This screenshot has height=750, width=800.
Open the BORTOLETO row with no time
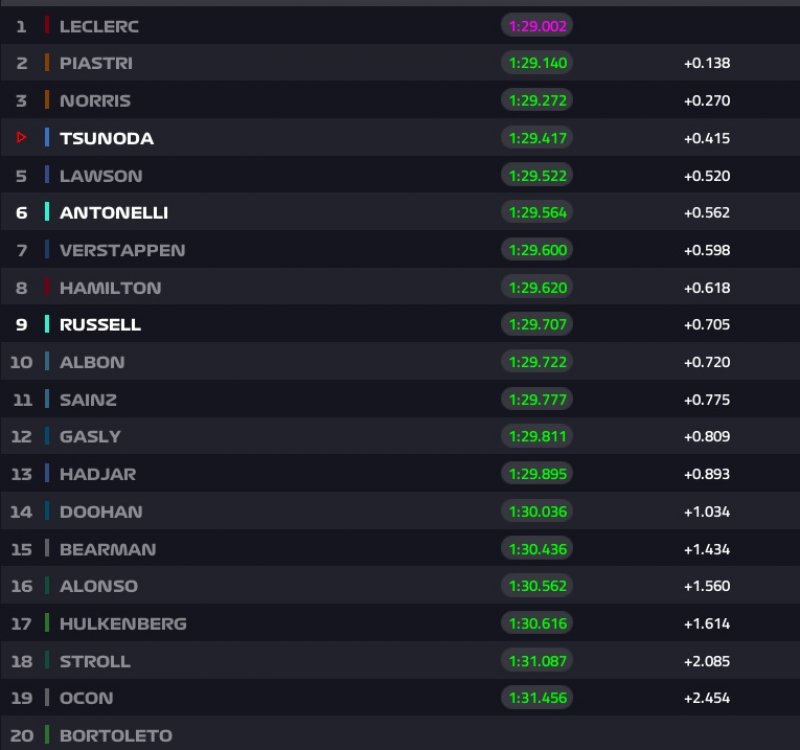116,736
